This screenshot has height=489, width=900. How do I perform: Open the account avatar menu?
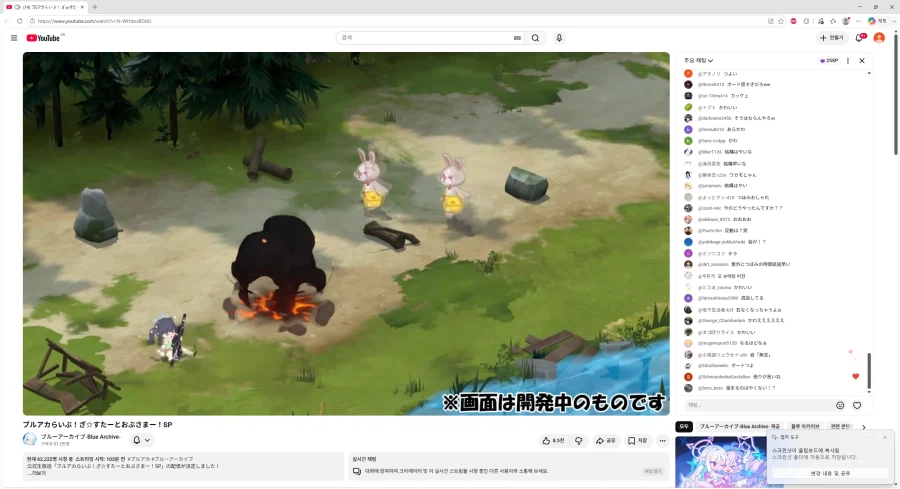[x=879, y=38]
